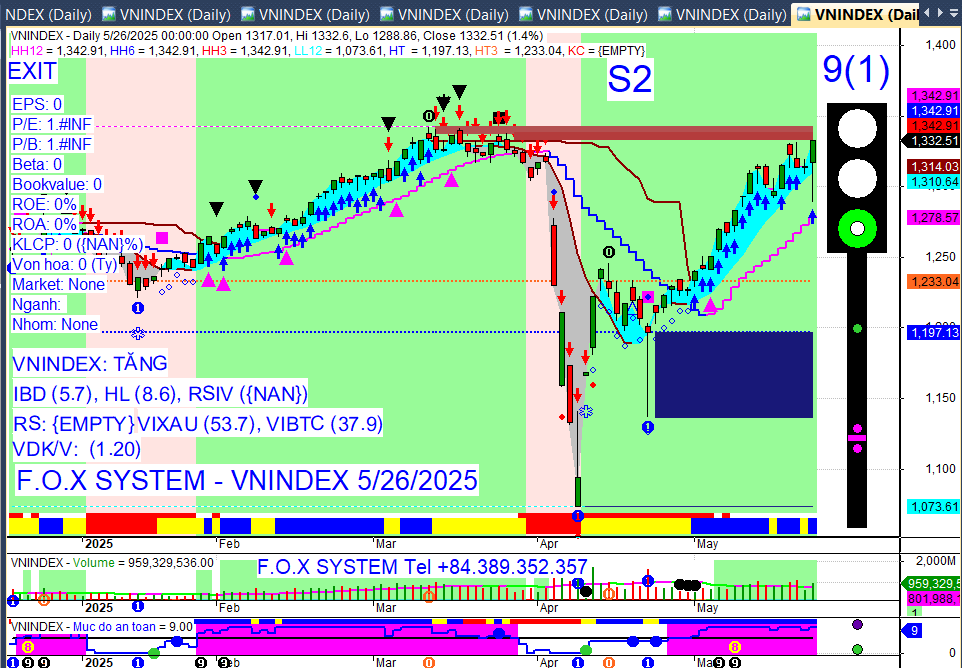Open the truncated NDEX (Daily) tab
962x668 pixels.
click(x=47, y=14)
